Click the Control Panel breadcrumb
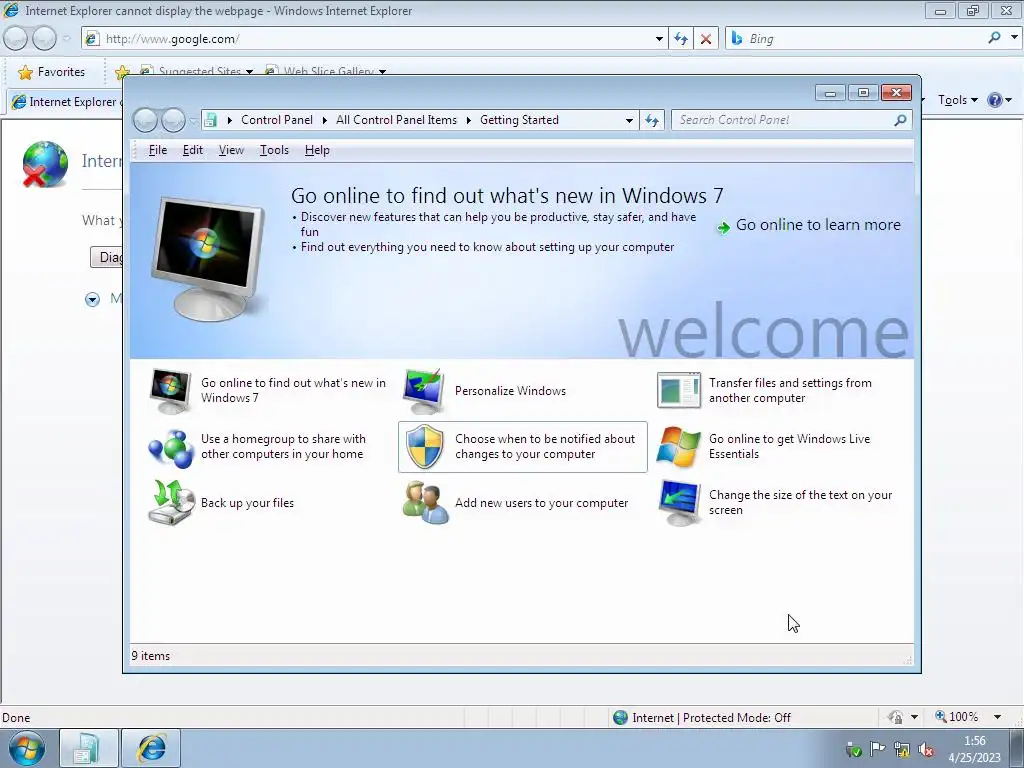 [277, 120]
